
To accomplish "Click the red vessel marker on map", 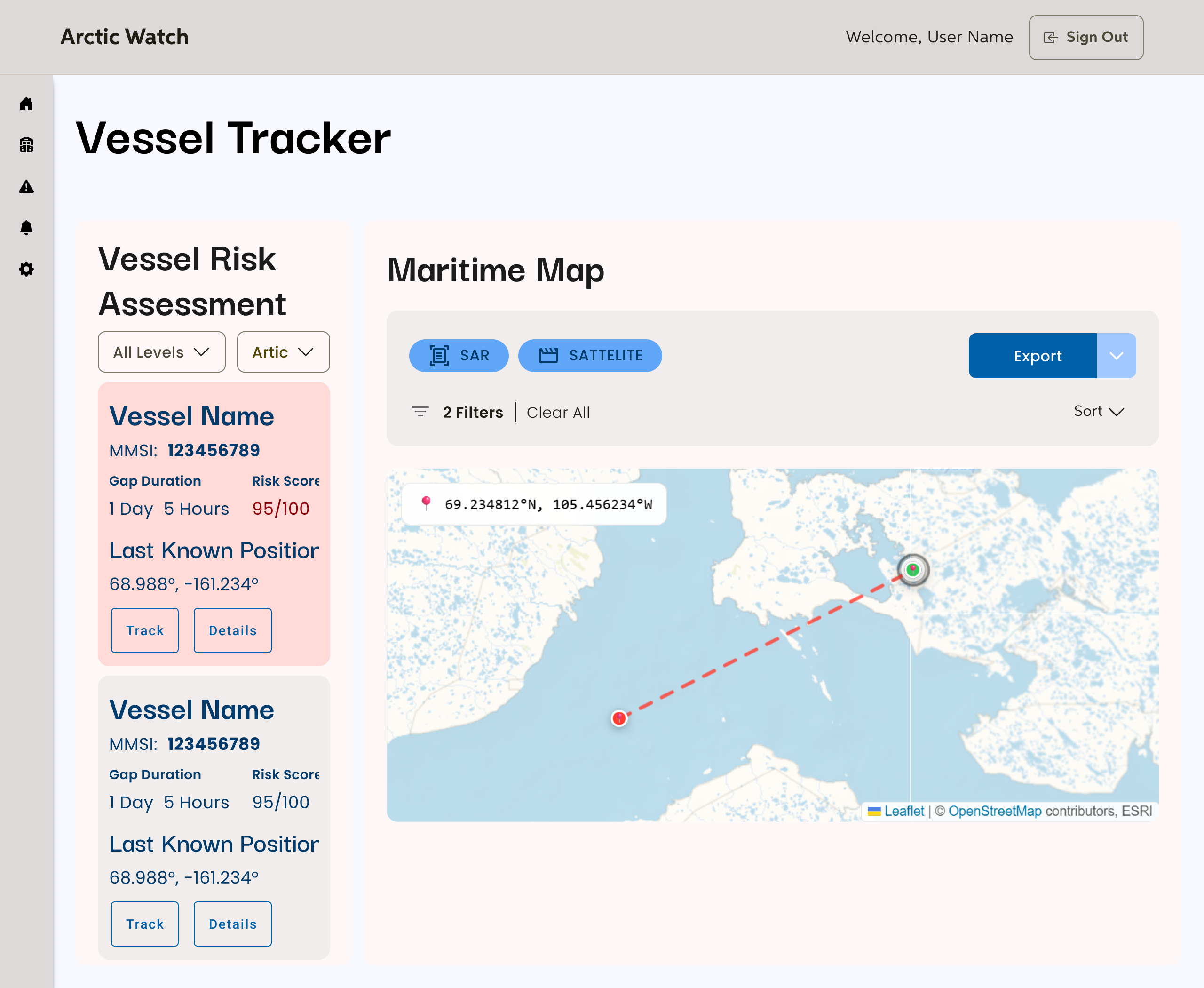I will pos(619,717).
